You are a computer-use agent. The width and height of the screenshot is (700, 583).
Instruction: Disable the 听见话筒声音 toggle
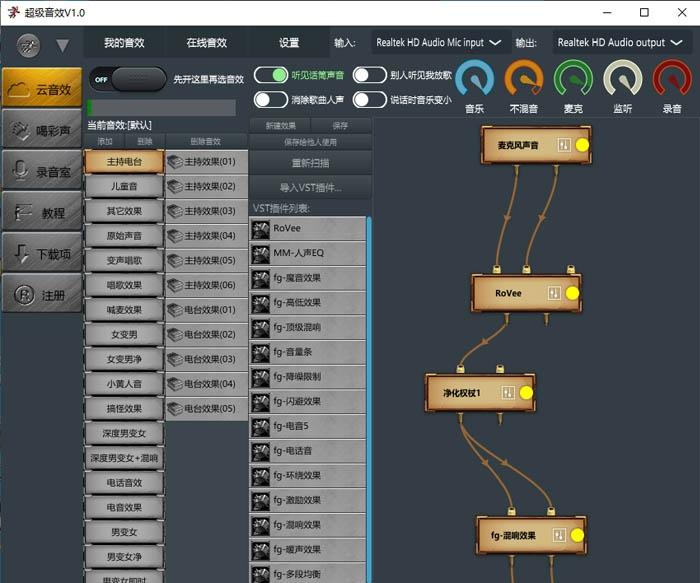pyautogui.click(x=270, y=75)
